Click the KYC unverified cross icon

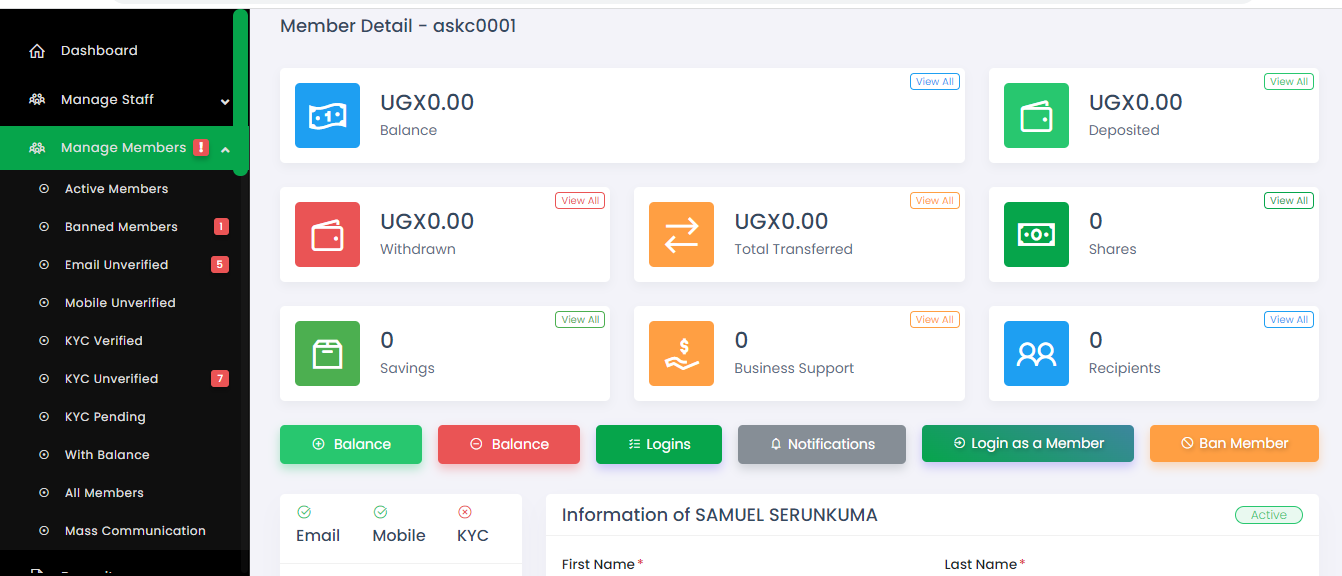pyautogui.click(x=464, y=512)
